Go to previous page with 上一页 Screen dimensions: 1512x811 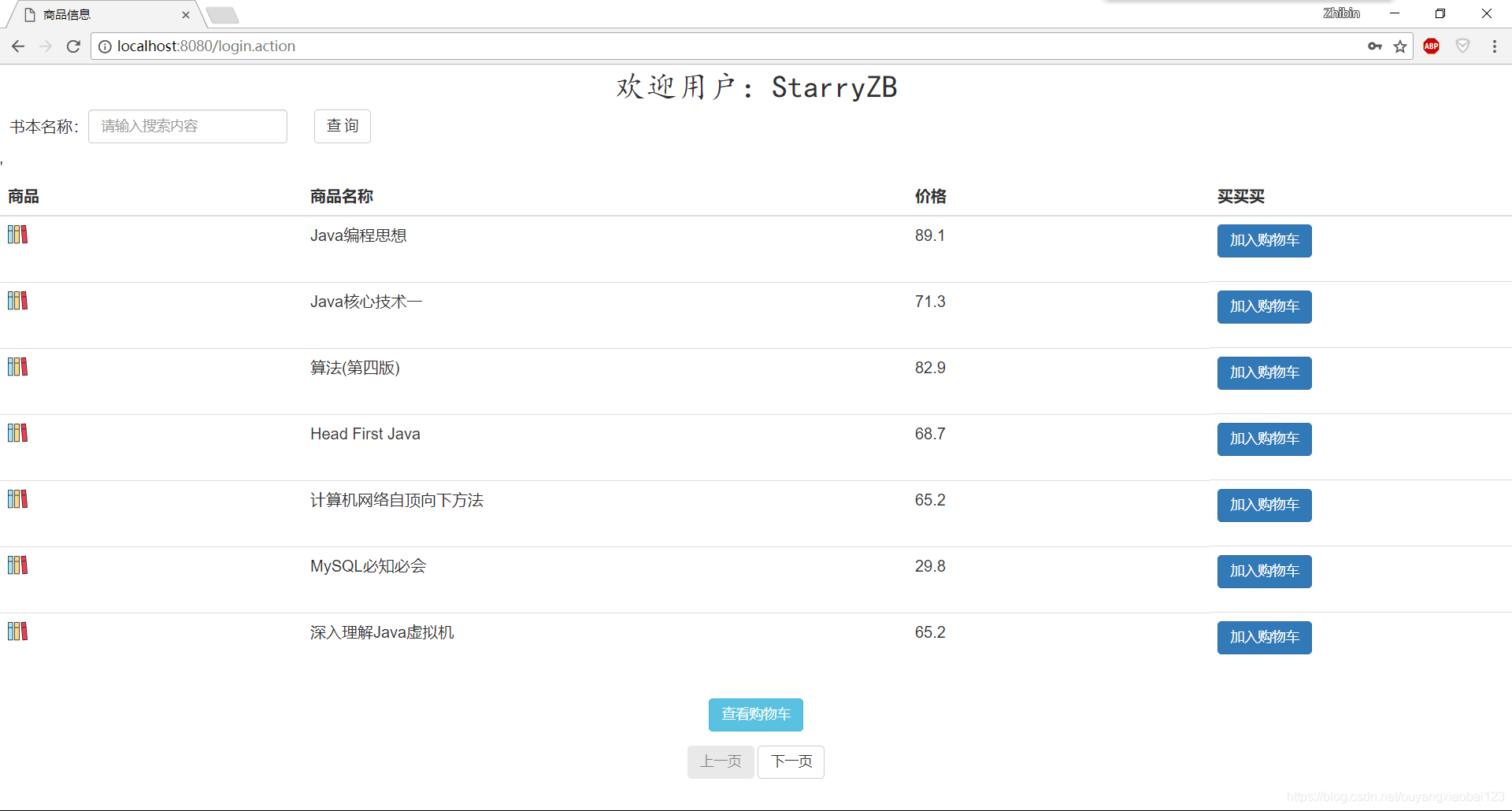pos(721,762)
